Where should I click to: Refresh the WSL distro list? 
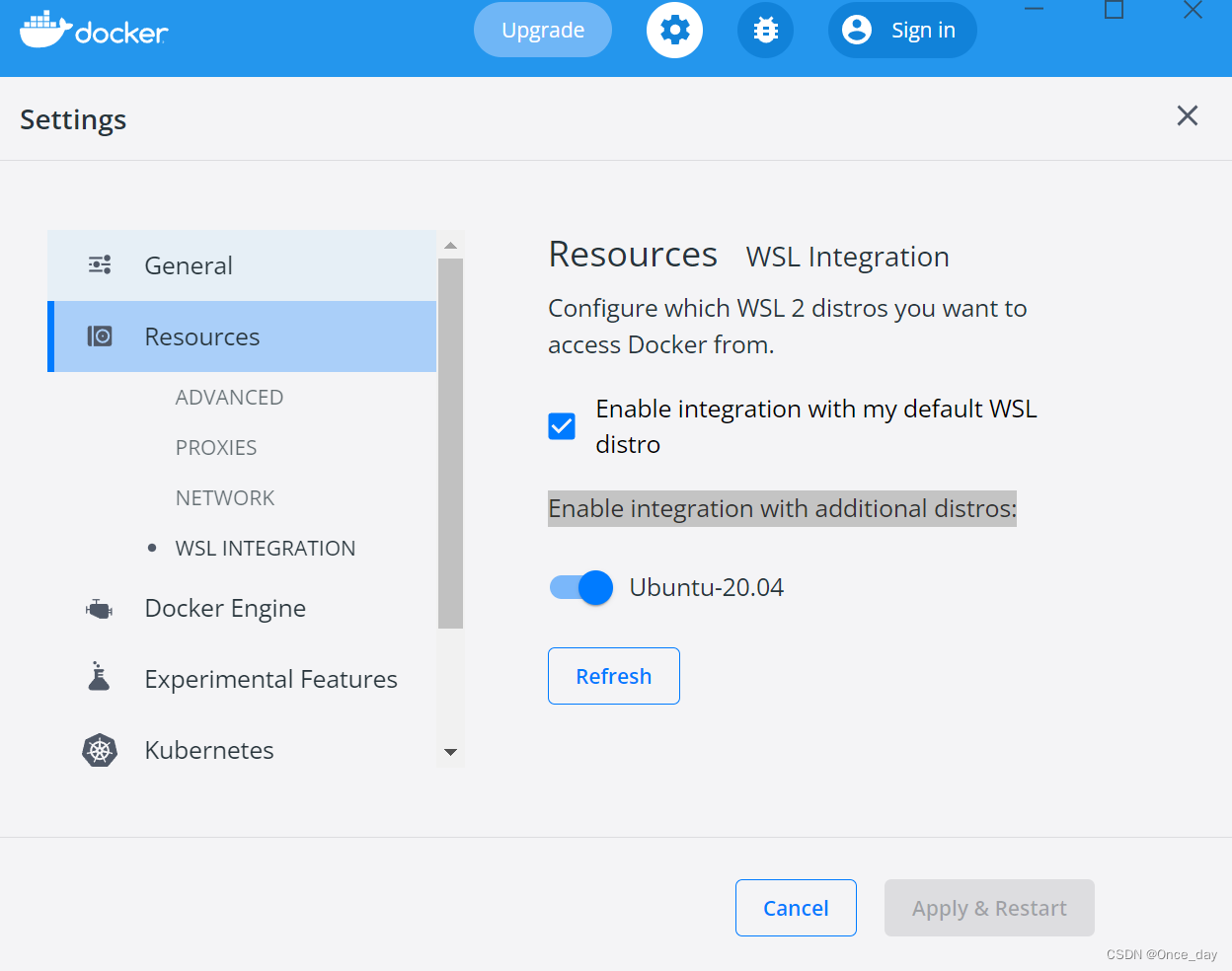click(614, 676)
